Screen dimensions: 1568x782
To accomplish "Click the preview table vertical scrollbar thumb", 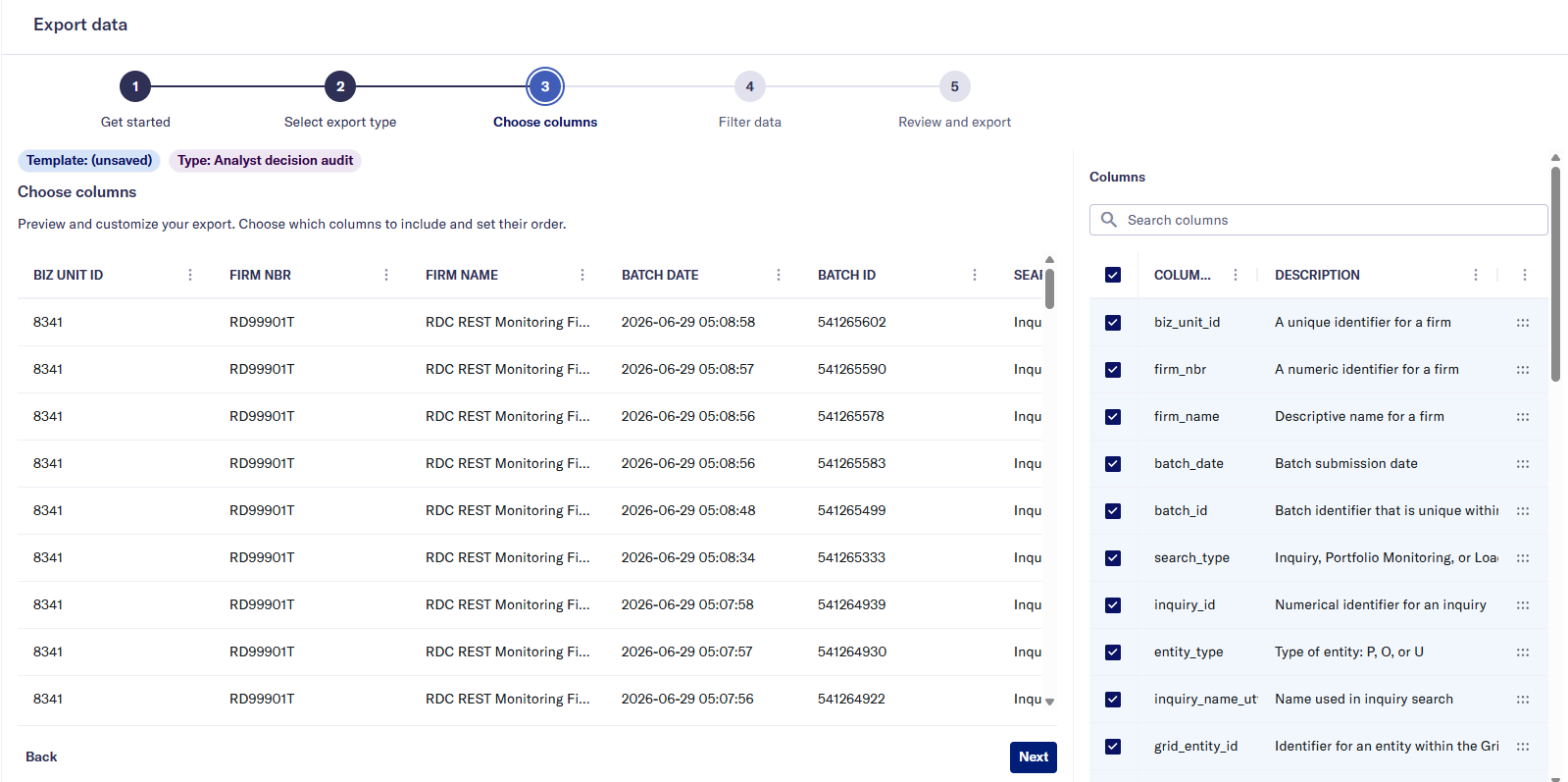I will [x=1049, y=288].
